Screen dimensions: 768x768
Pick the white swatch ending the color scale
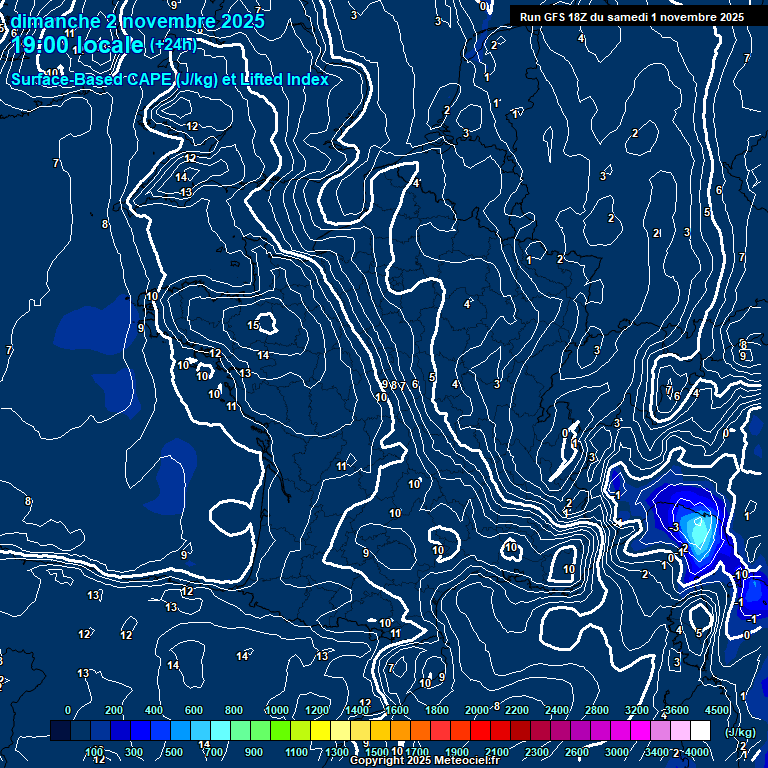click(700, 730)
